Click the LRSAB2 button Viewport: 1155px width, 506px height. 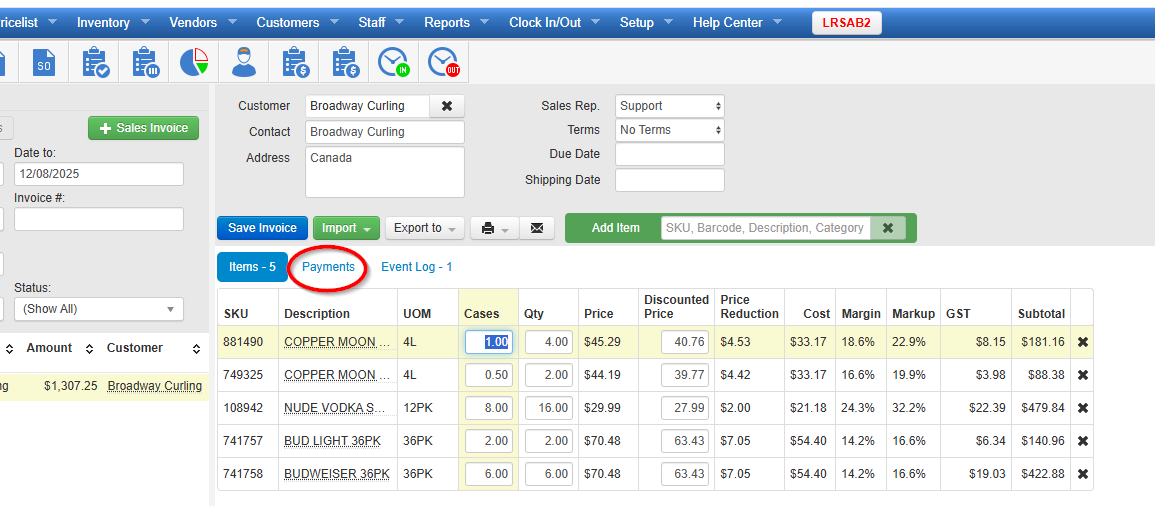pos(846,23)
